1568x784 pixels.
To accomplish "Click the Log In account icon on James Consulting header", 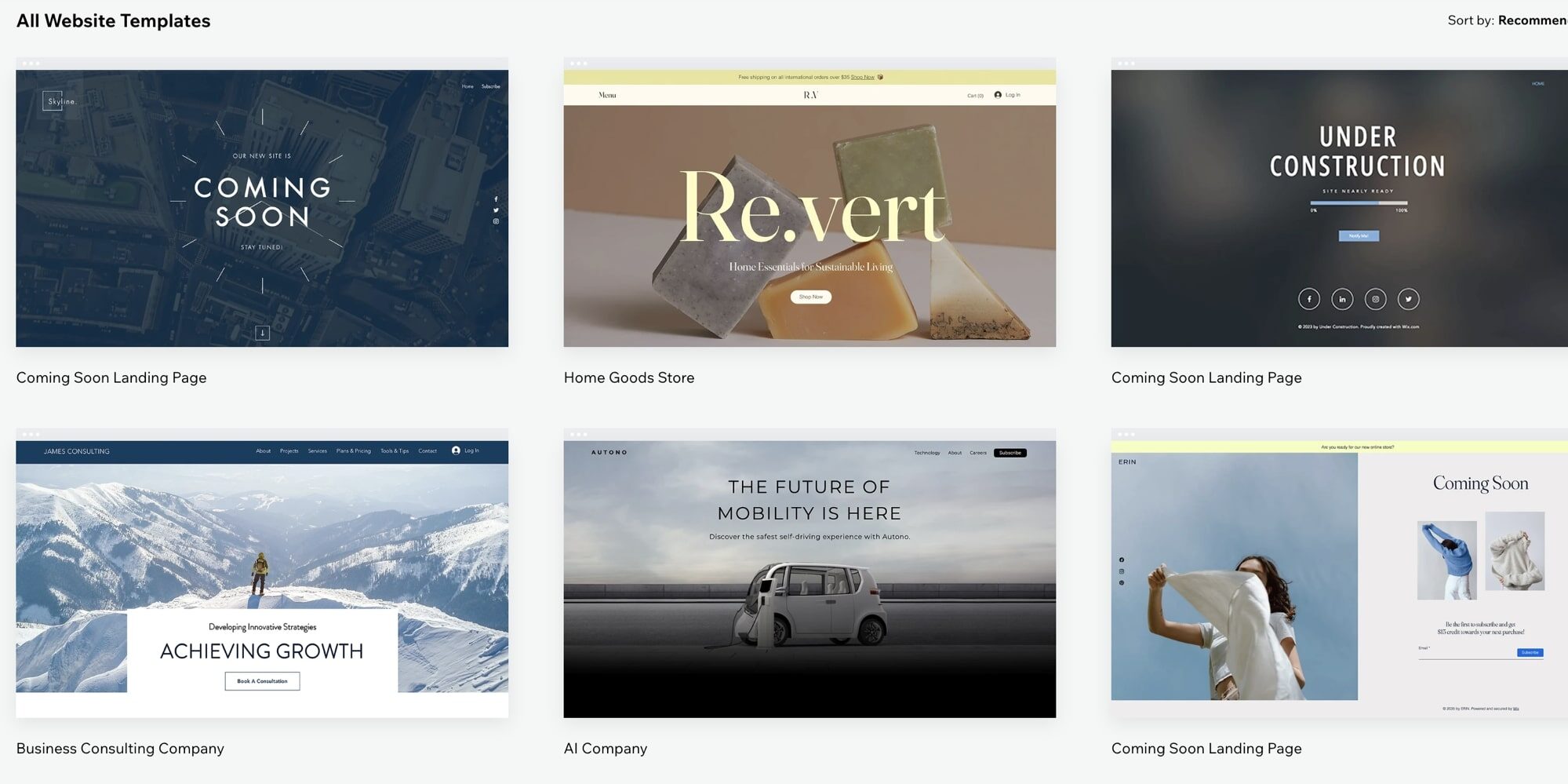I will pyautogui.click(x=456, y=451).
